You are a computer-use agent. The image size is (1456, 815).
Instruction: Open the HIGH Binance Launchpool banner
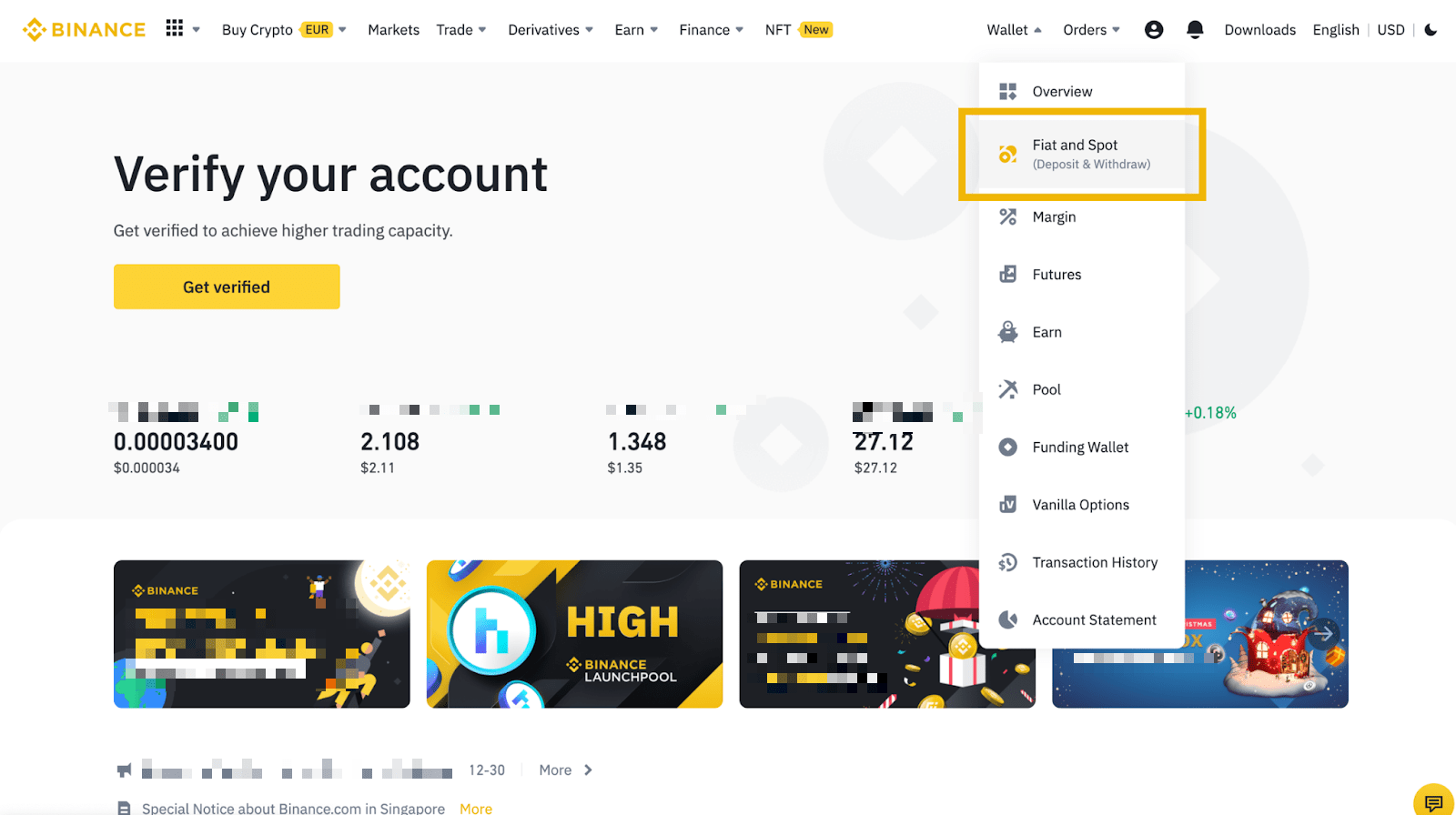coord(574,634)
